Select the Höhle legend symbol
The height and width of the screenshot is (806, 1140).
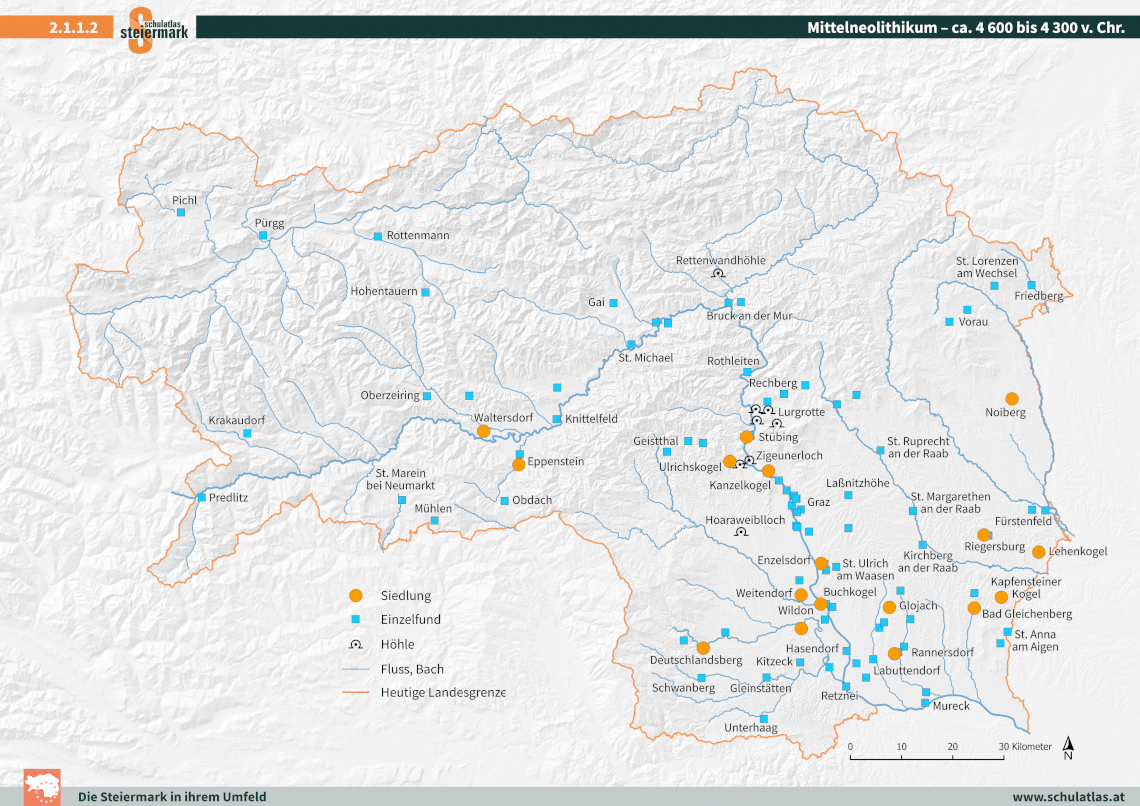coord(354,644)
